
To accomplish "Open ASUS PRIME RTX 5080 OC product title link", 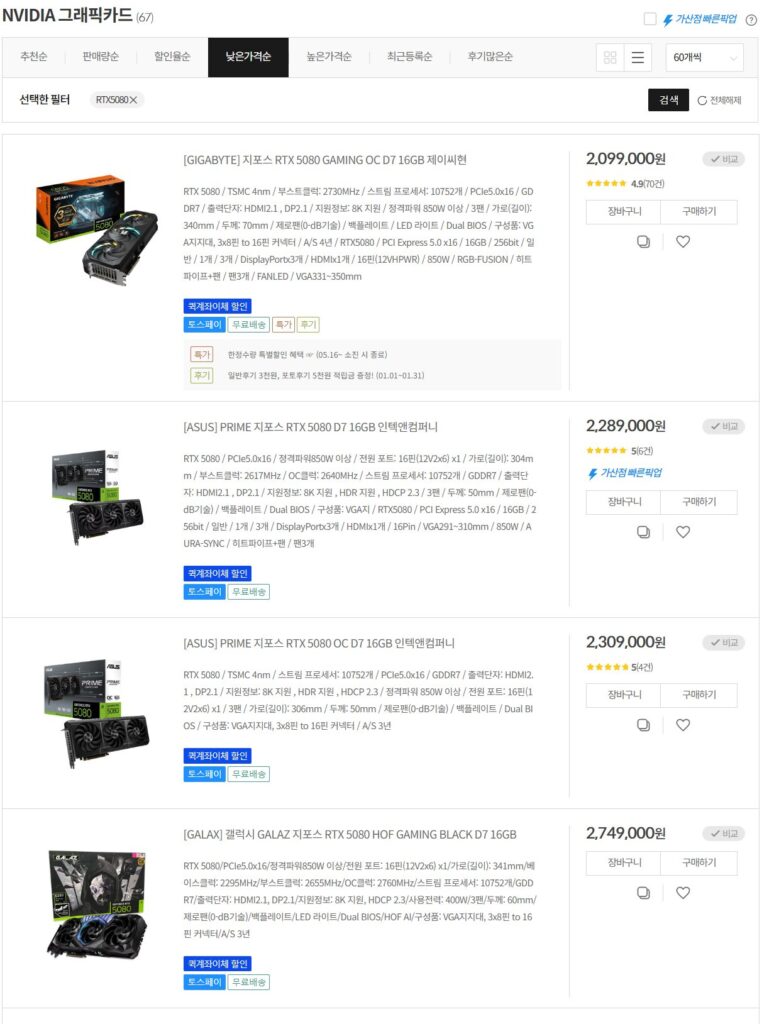I will pos(319,643).
